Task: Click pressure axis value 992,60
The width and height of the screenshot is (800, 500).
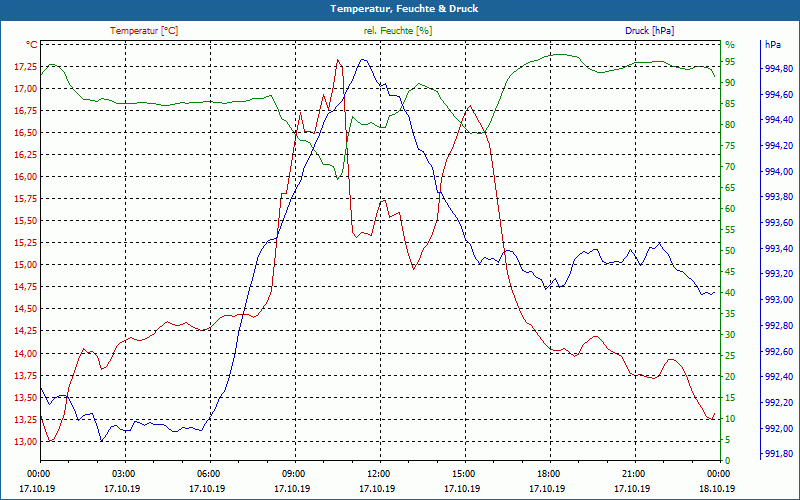Action: [779, 352]
